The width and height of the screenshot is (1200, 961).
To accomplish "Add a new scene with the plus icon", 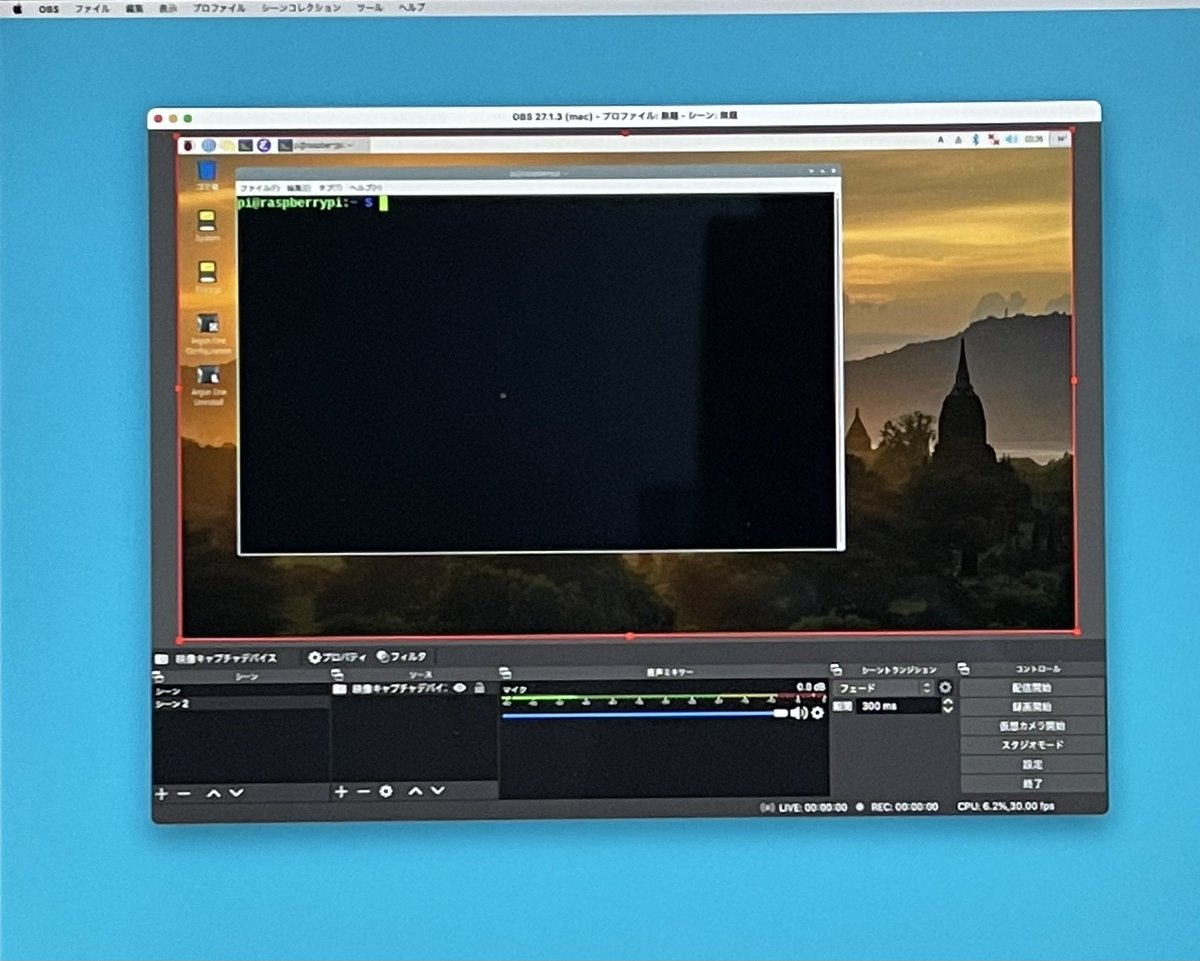I will click(160, 793).
